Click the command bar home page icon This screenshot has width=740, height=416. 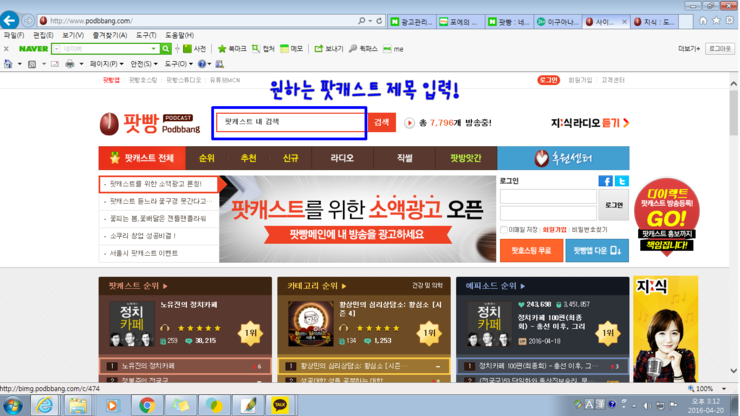click(x=8, y=64)
